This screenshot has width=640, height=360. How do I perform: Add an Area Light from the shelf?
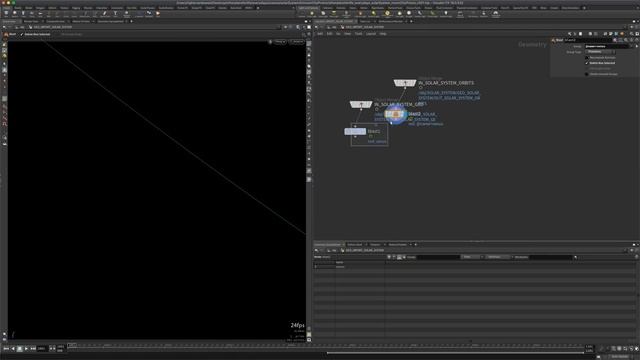pyautogui.click(x=334, y=14)
